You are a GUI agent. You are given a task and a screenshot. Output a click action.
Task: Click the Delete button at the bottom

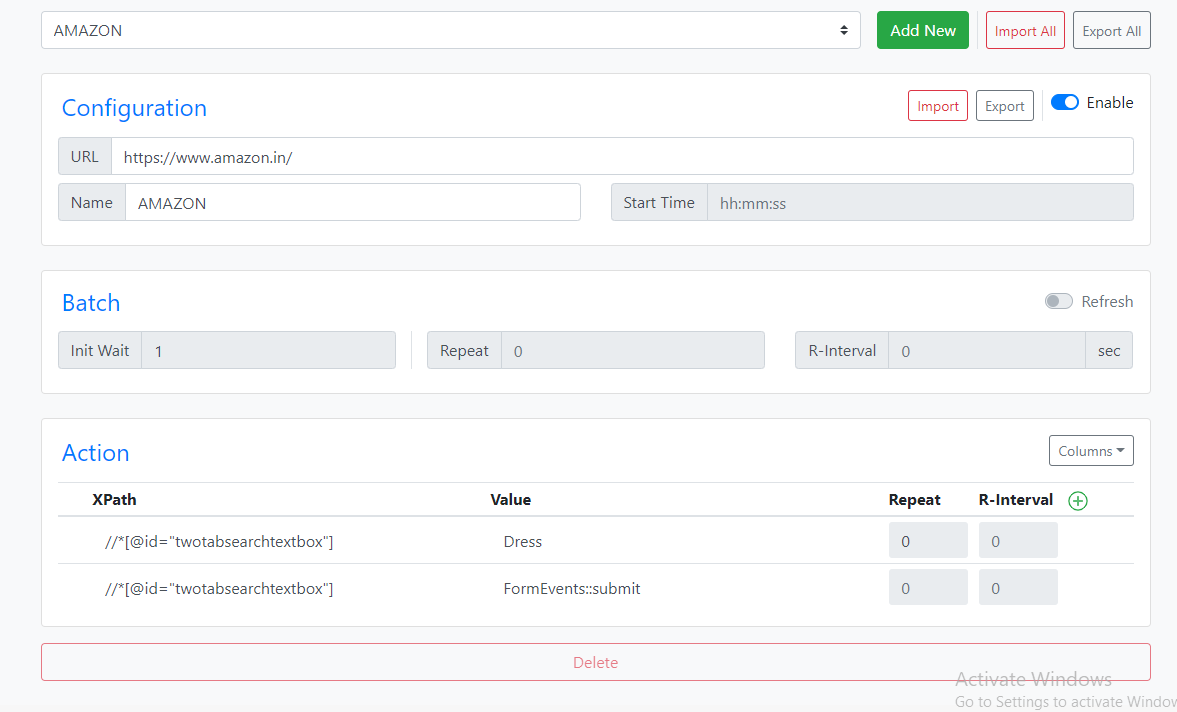595,662
